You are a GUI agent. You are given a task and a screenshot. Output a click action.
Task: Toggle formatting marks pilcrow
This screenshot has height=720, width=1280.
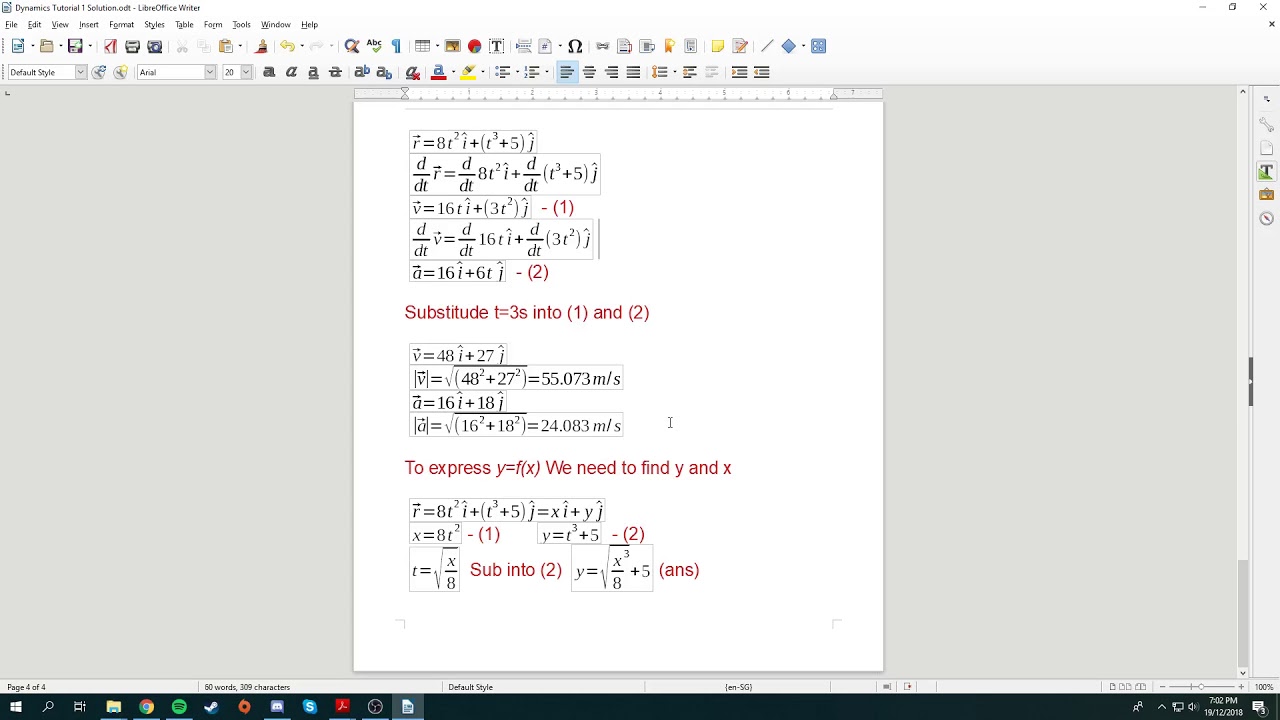click(x=396, y=46)
